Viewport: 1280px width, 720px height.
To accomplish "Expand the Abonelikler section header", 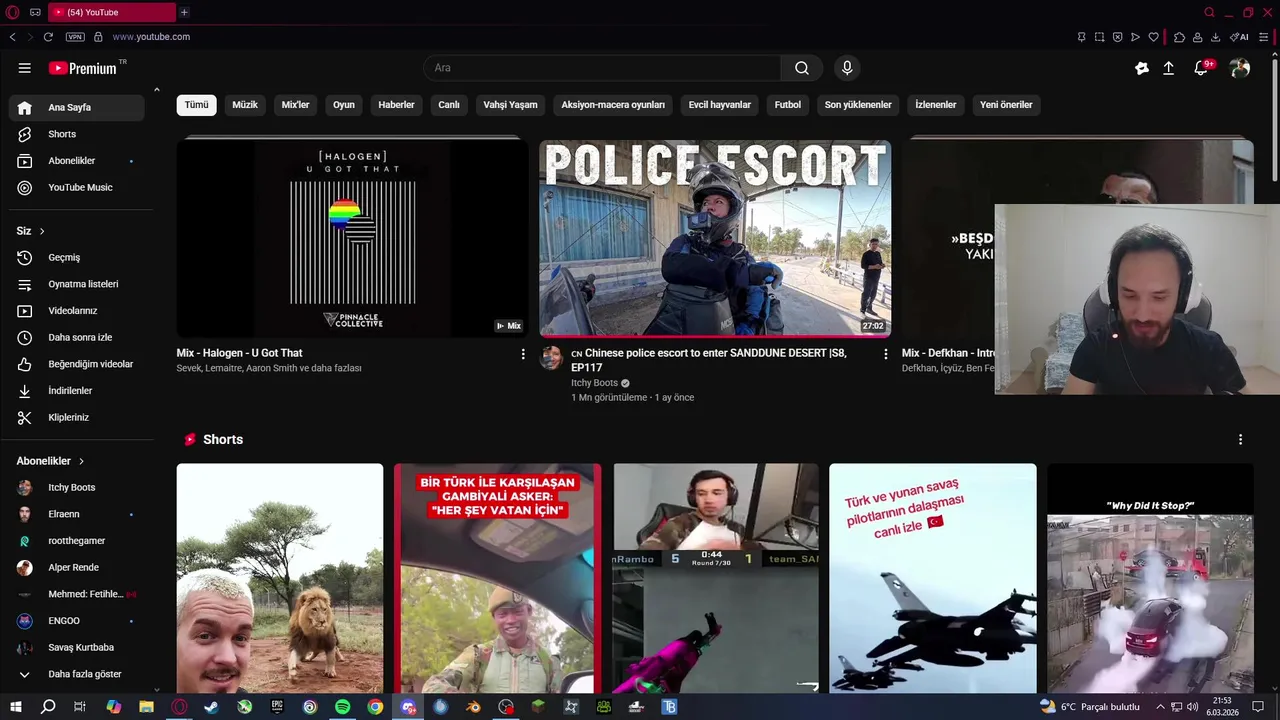I will (x=51, y=461).
